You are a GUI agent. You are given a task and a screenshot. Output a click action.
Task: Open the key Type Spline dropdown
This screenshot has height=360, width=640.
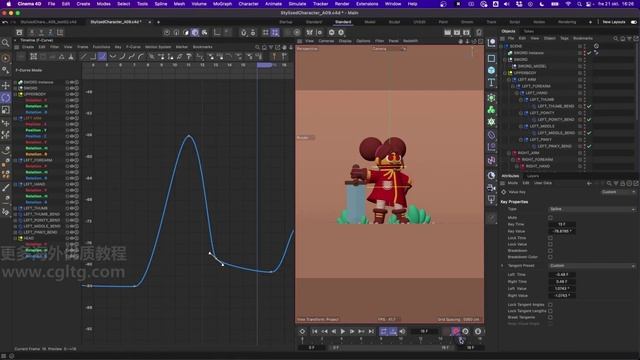tap(592, 209)
